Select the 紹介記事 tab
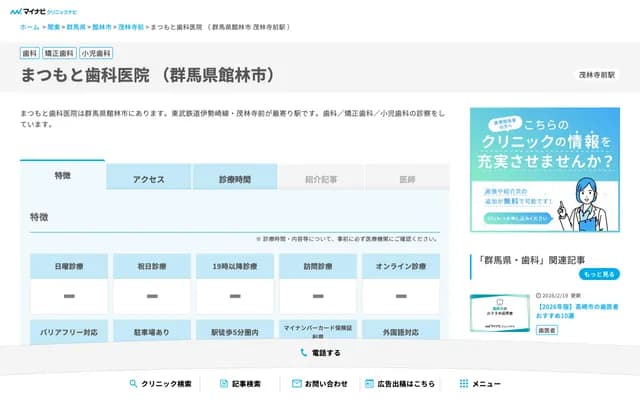 click(321, 179)
